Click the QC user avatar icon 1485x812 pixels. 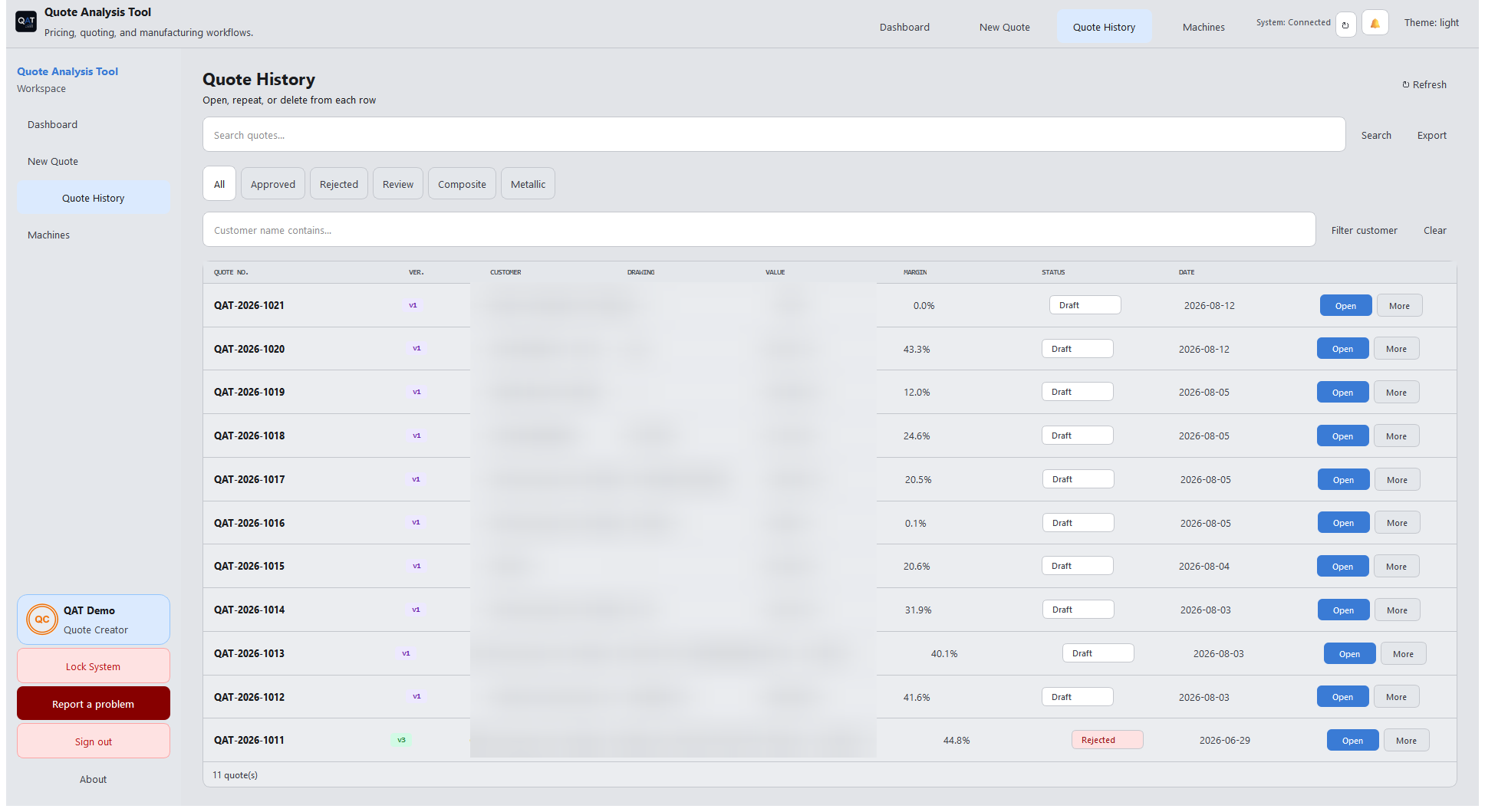pyautogui.click(x=42, y=620)
